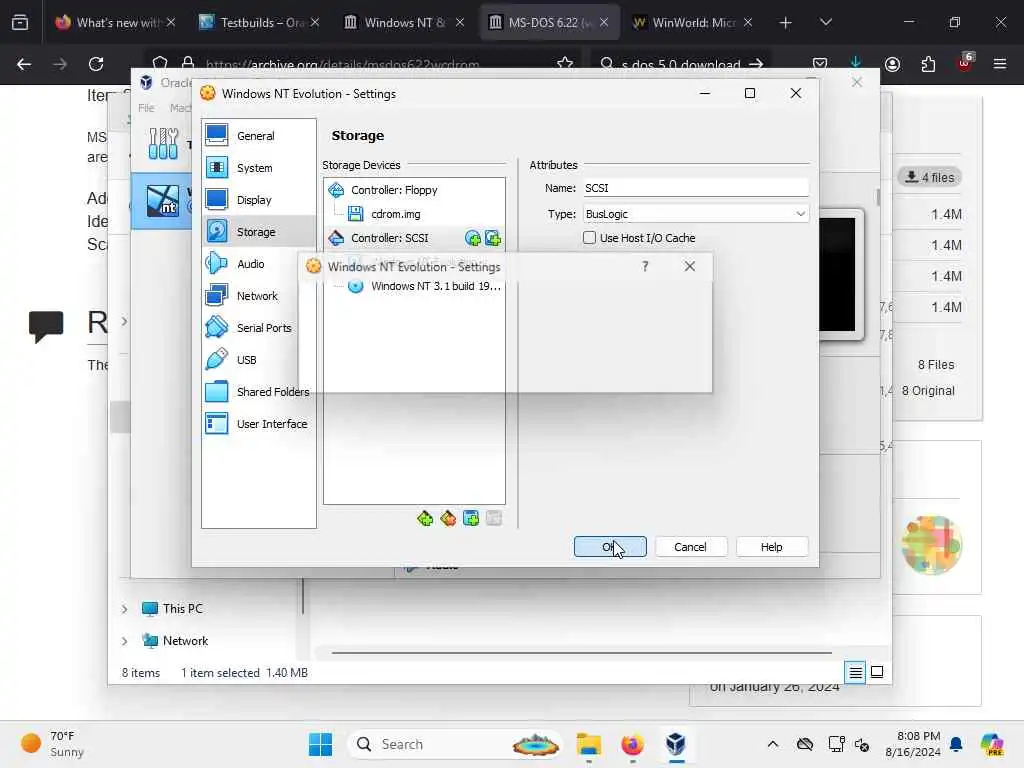1024x768 pixels.
Task: Open the General settings category
Action: (259, 136)
